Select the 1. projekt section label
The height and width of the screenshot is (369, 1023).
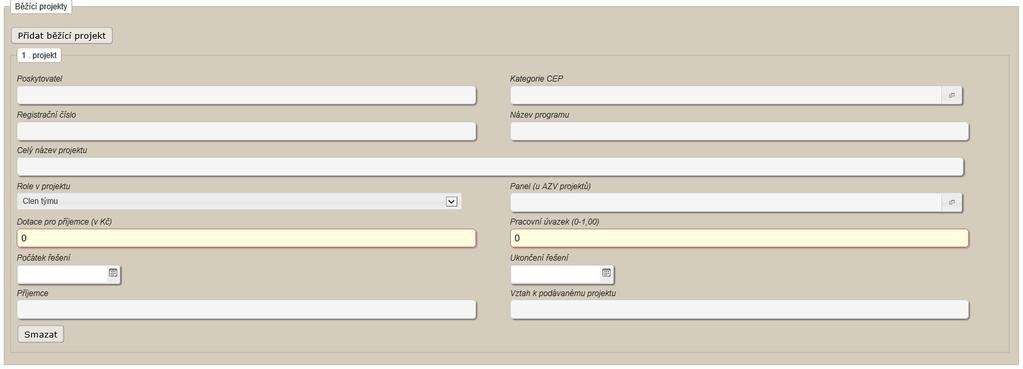tap(39, 56)
